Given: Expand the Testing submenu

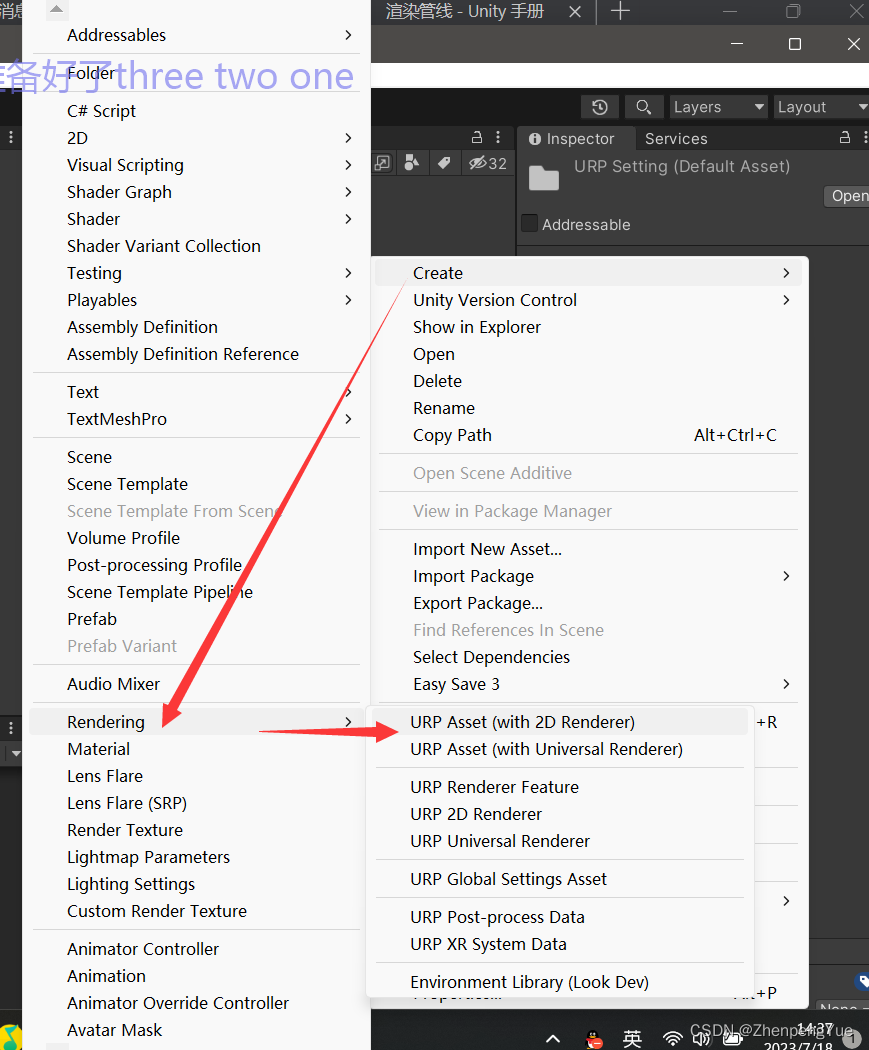Looking at the screenshot, I should coord(196,273).
